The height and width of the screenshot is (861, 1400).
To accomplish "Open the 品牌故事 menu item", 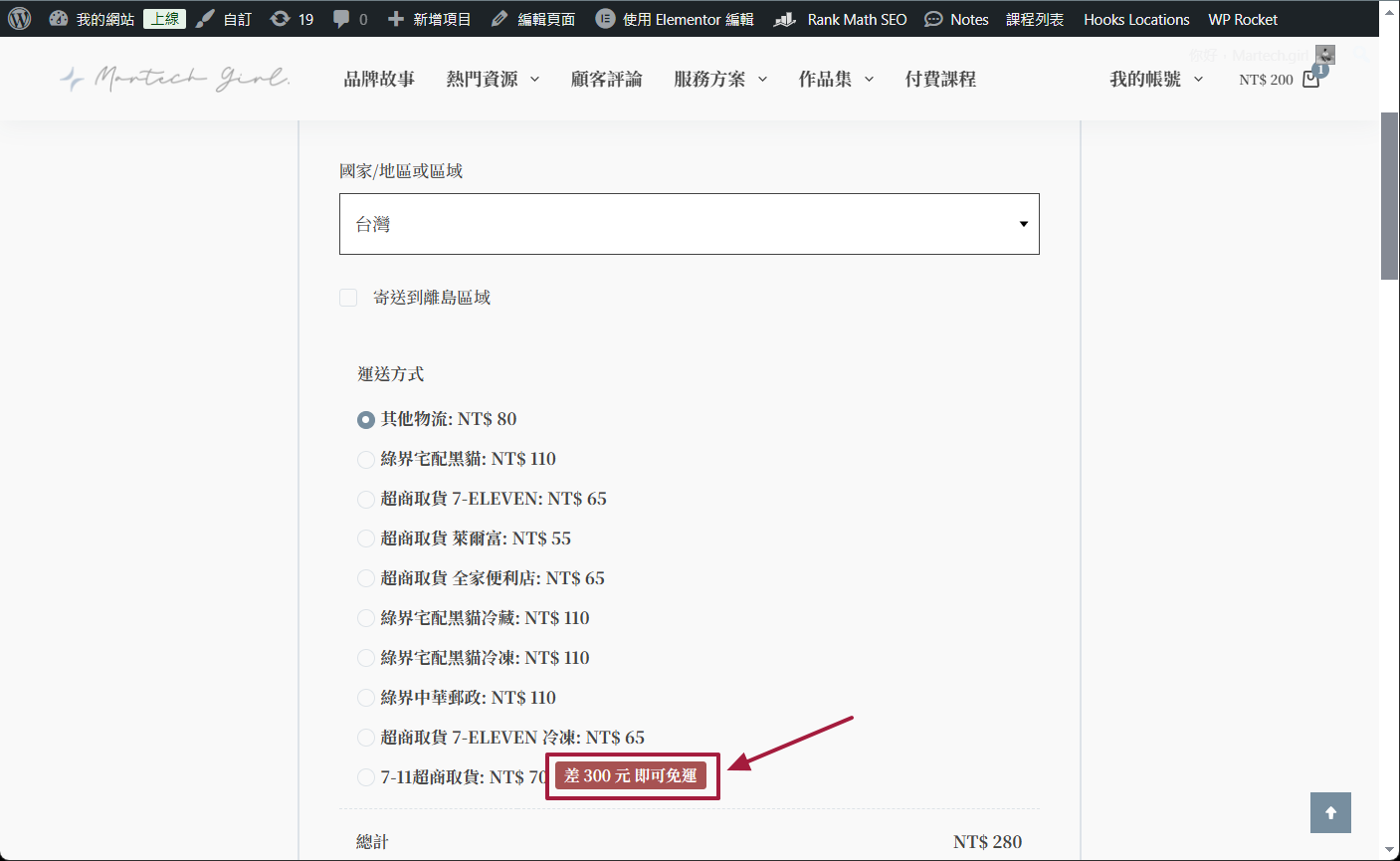I will tap(379, 80).
